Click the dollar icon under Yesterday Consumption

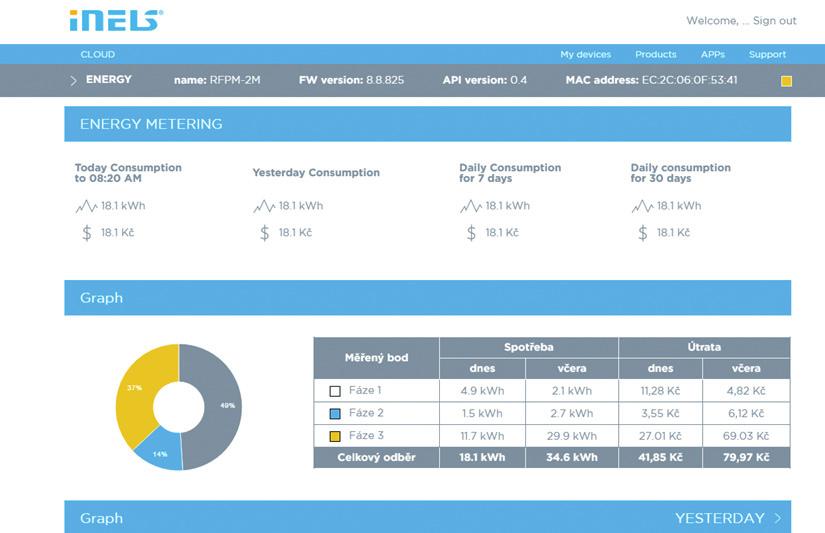(x=265, y=233)
